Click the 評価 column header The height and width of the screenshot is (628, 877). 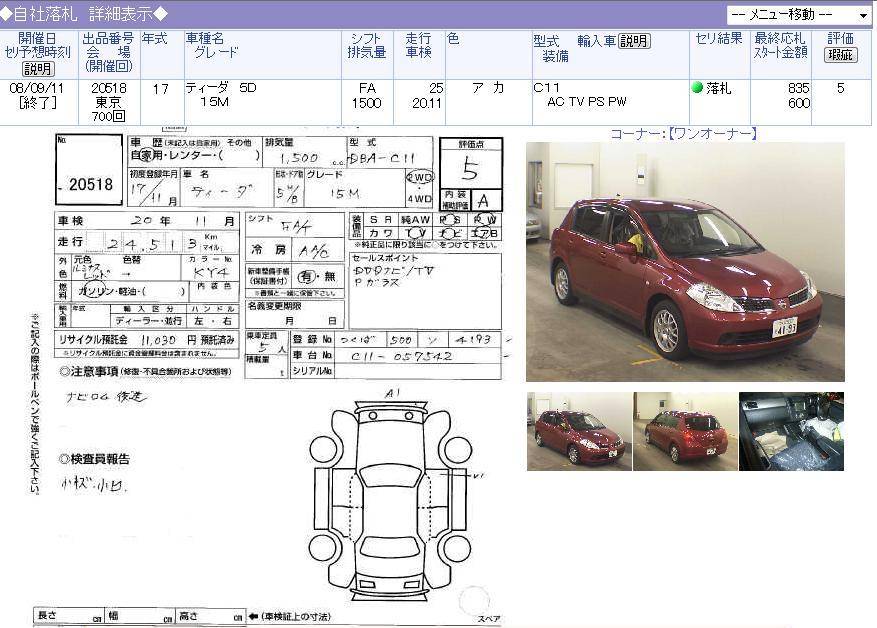tap(841, 39)
